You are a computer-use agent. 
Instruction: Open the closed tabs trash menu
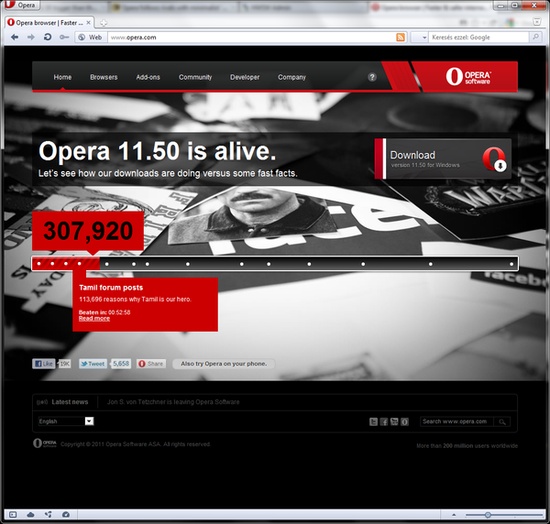537,22
